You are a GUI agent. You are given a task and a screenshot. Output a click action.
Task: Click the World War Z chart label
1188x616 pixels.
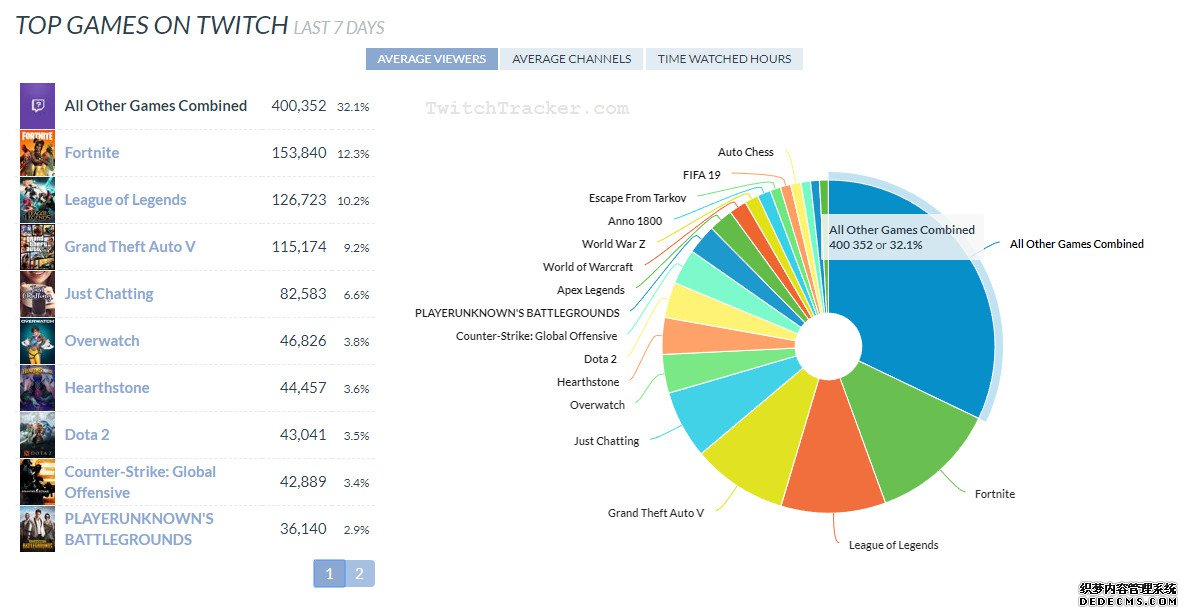614,244
